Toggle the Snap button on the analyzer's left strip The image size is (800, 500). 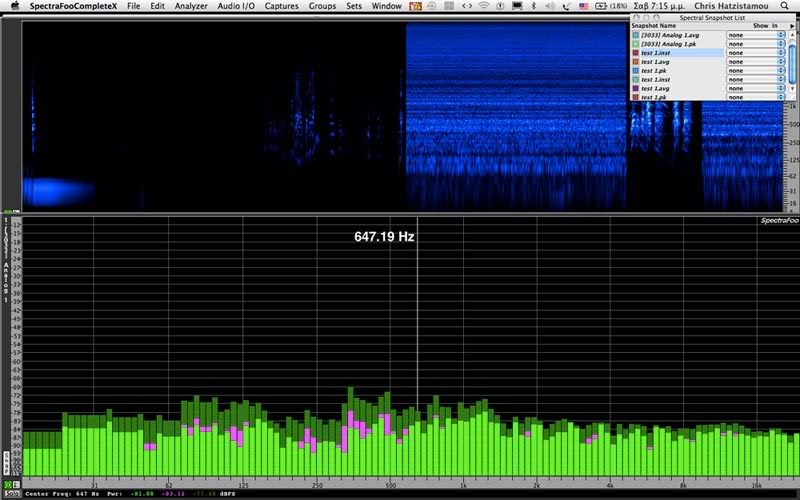[x=6, y=462]
